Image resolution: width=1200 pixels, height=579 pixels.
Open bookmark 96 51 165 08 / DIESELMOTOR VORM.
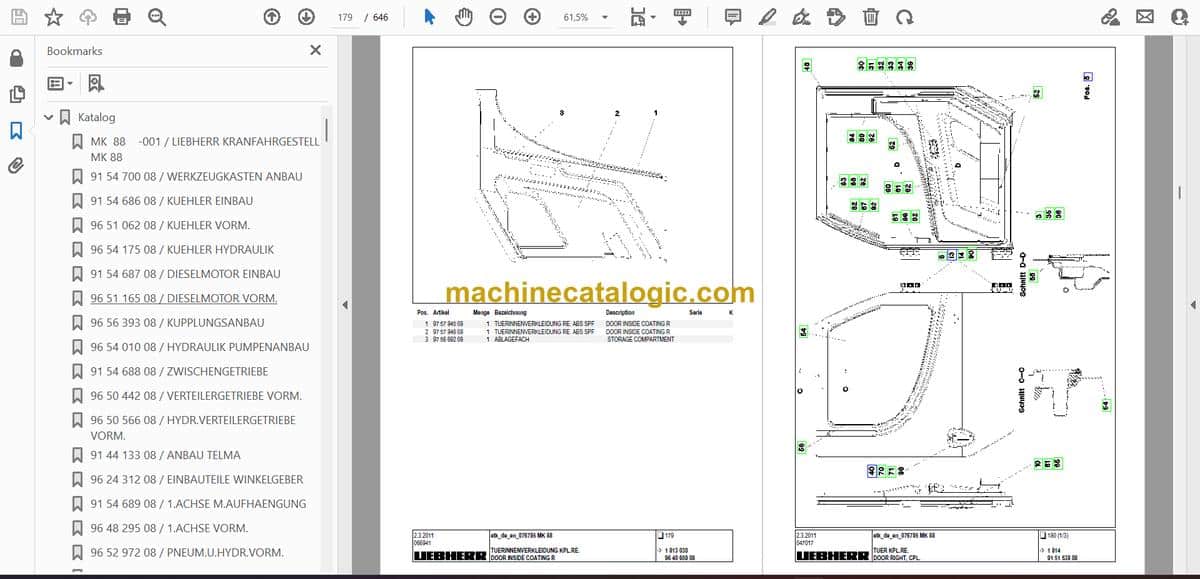(184, 298)
